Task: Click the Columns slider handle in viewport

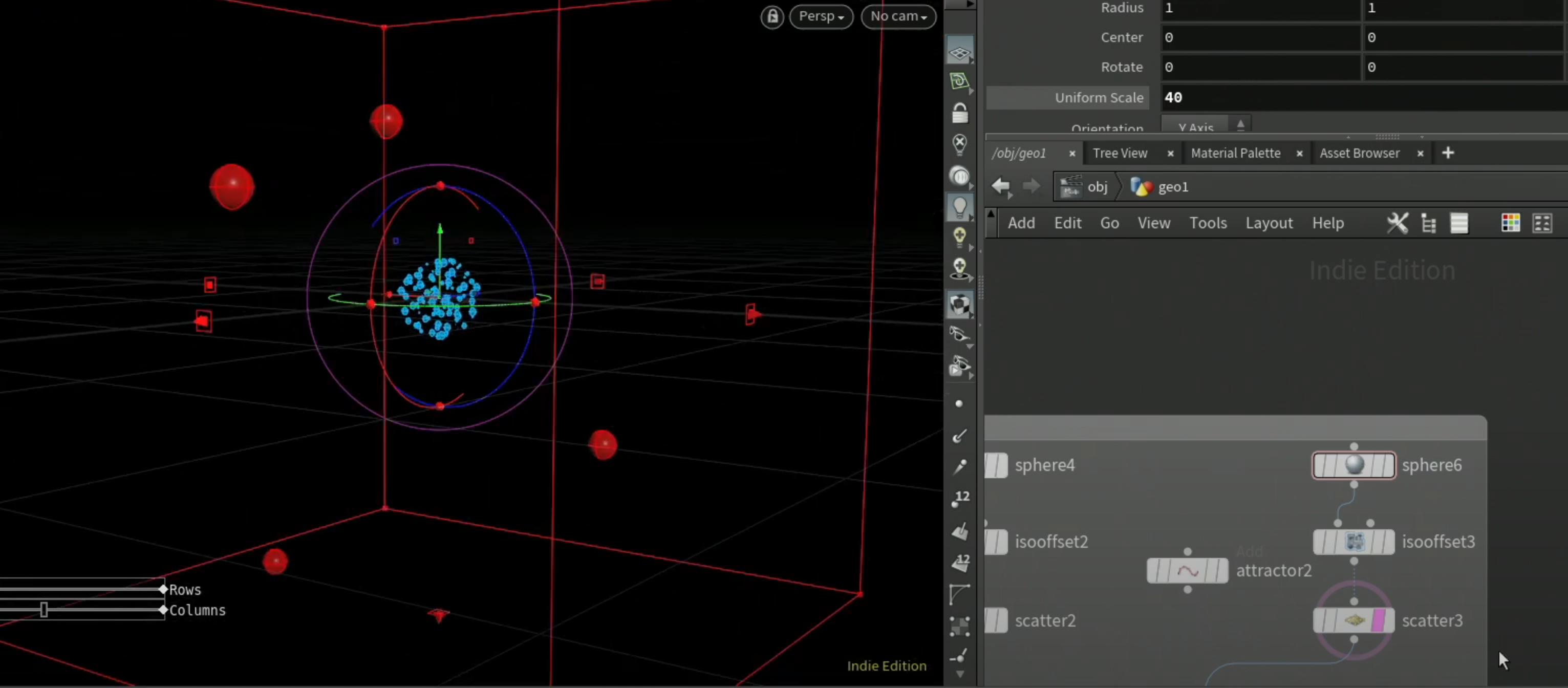Action: click(44, 610)
